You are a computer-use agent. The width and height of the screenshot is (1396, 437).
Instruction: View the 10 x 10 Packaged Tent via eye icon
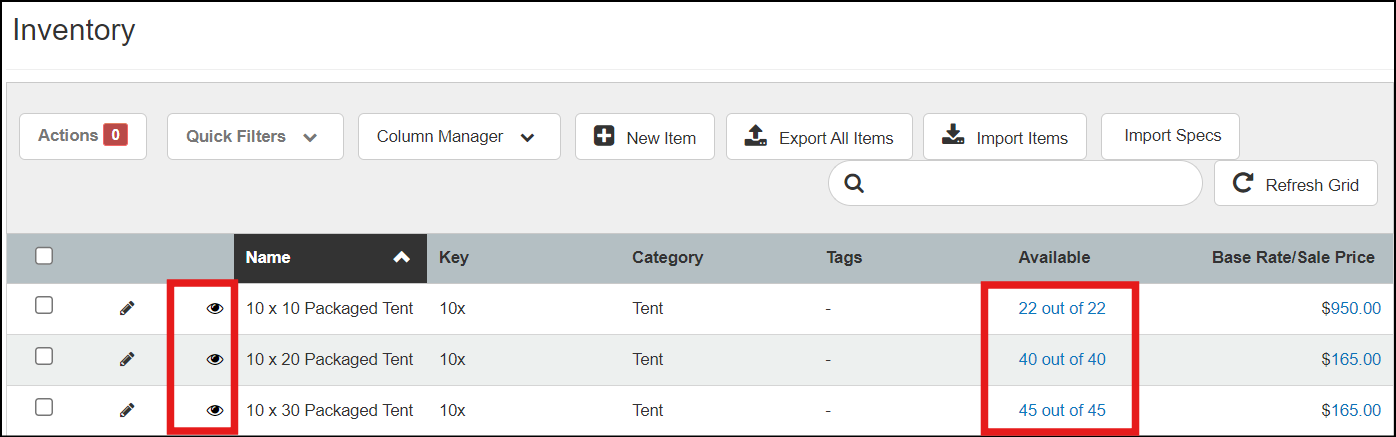(x=215, y=309)
